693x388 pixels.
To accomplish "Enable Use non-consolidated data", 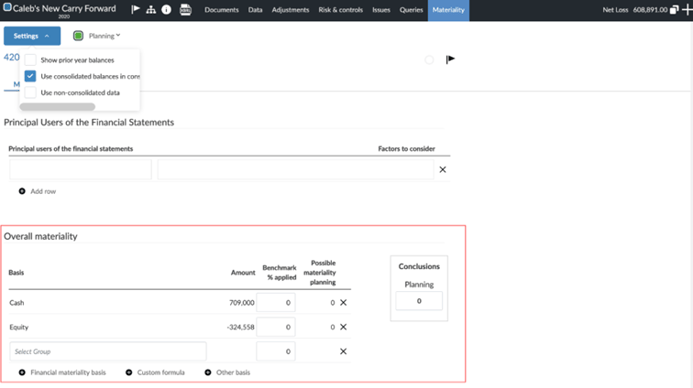I will 30,92.
